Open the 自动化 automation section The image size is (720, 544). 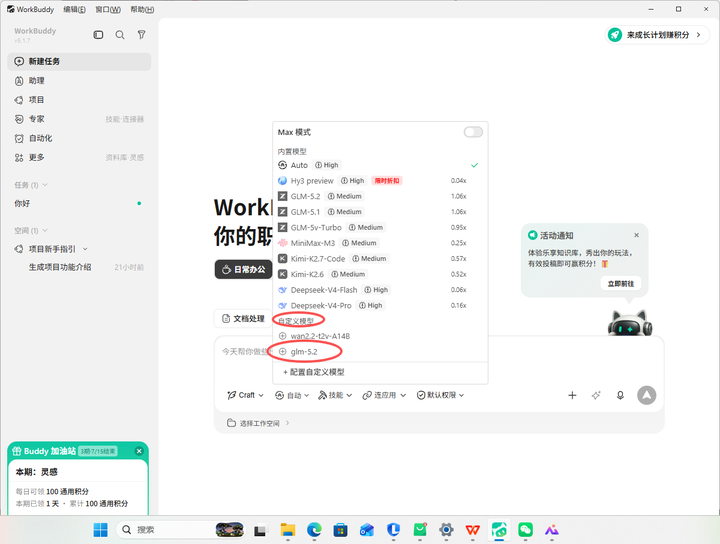point(79,138)
